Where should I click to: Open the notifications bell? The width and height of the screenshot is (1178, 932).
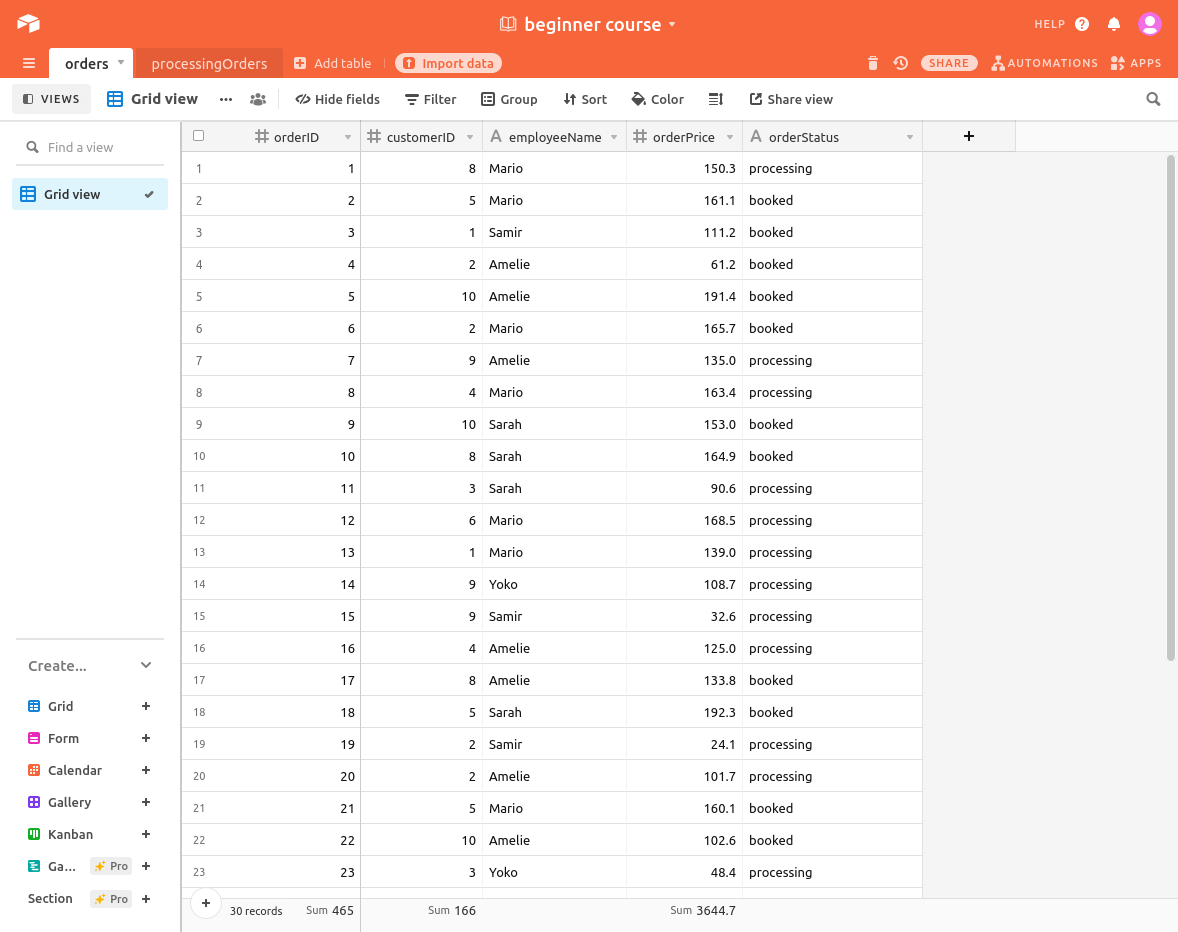click(1114, 24)
